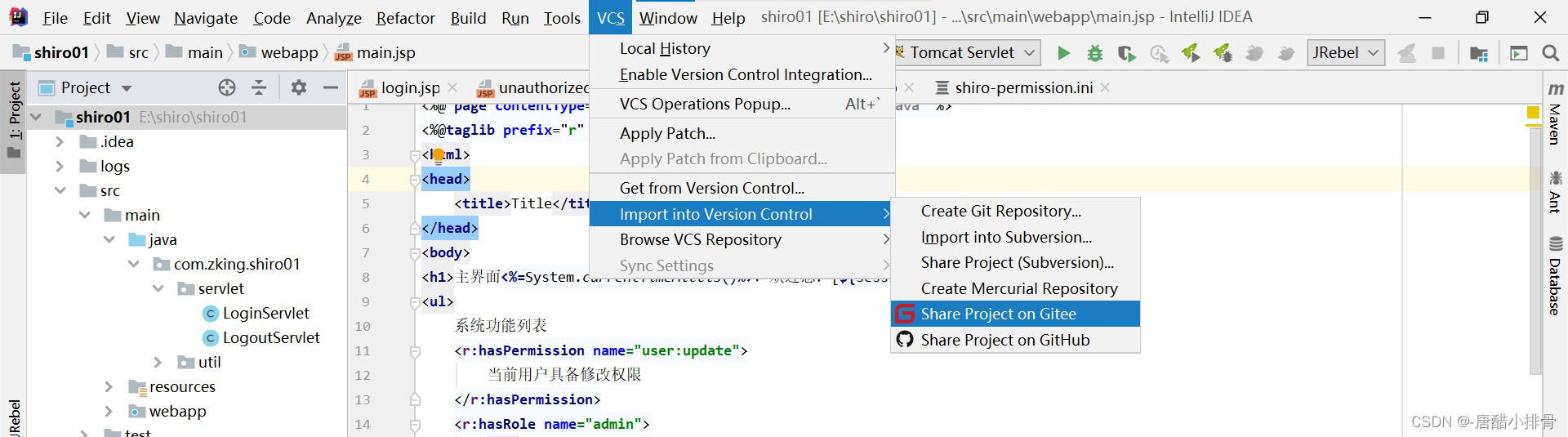Click webapp breadcrumb in navigation bar
This screenshot has width=1568, height=437.
point(278,53)
